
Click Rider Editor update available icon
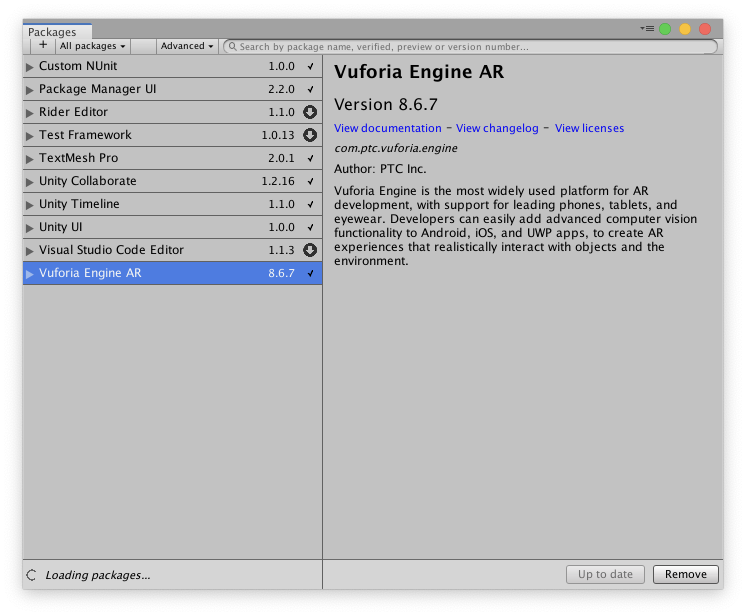[310, 112]
